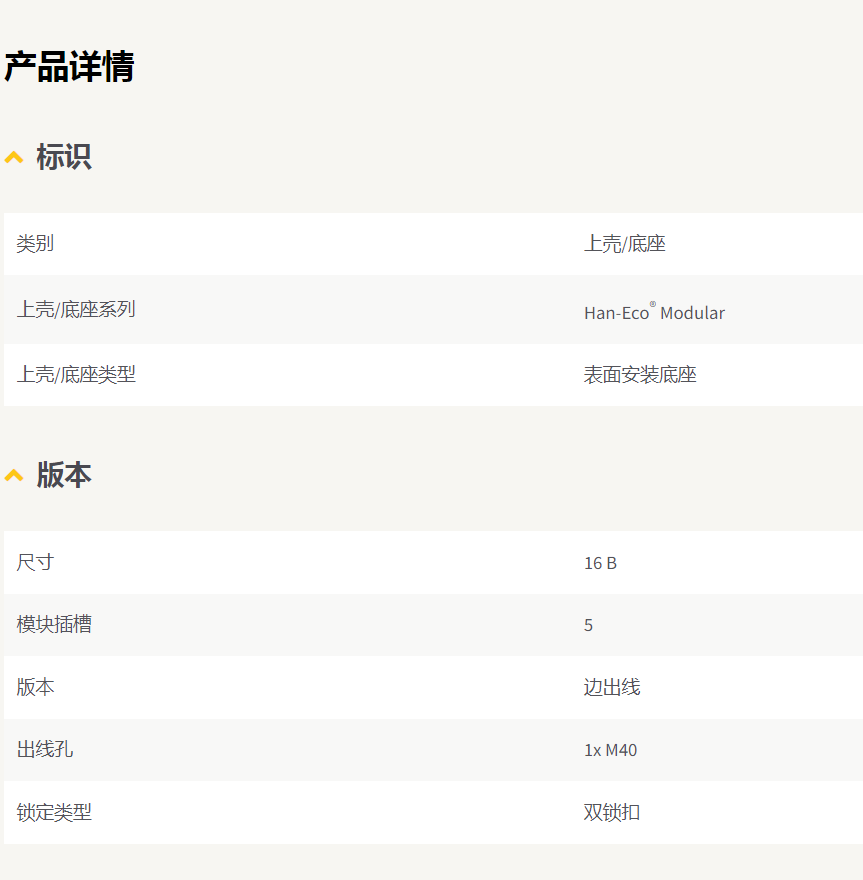The width and height of the screenshot is (863, 880).
Task: Select the 1x M40 value
Action: [610, 750]
